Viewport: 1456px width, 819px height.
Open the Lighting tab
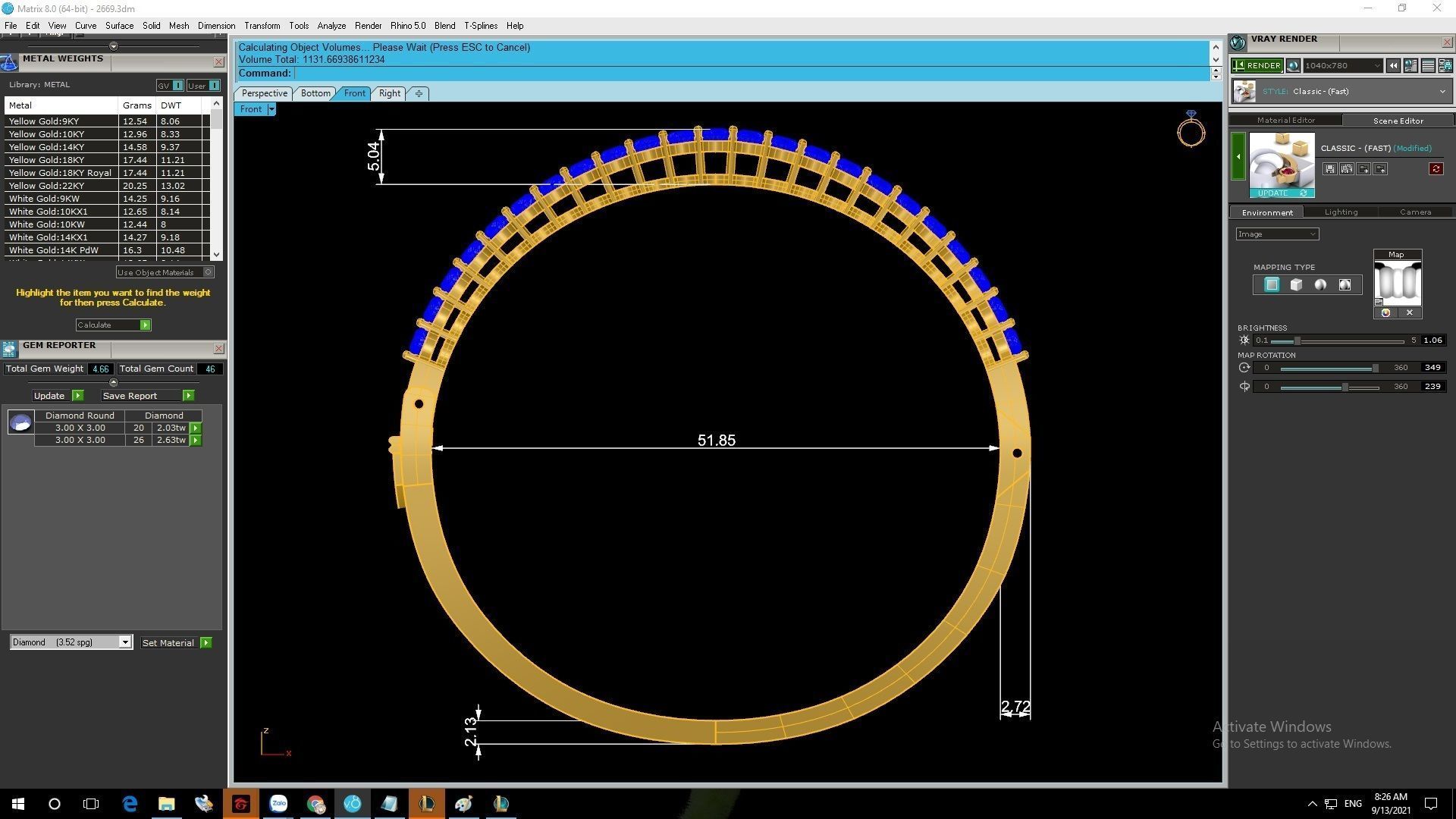pyautogui.click(x=1341, y=212)
